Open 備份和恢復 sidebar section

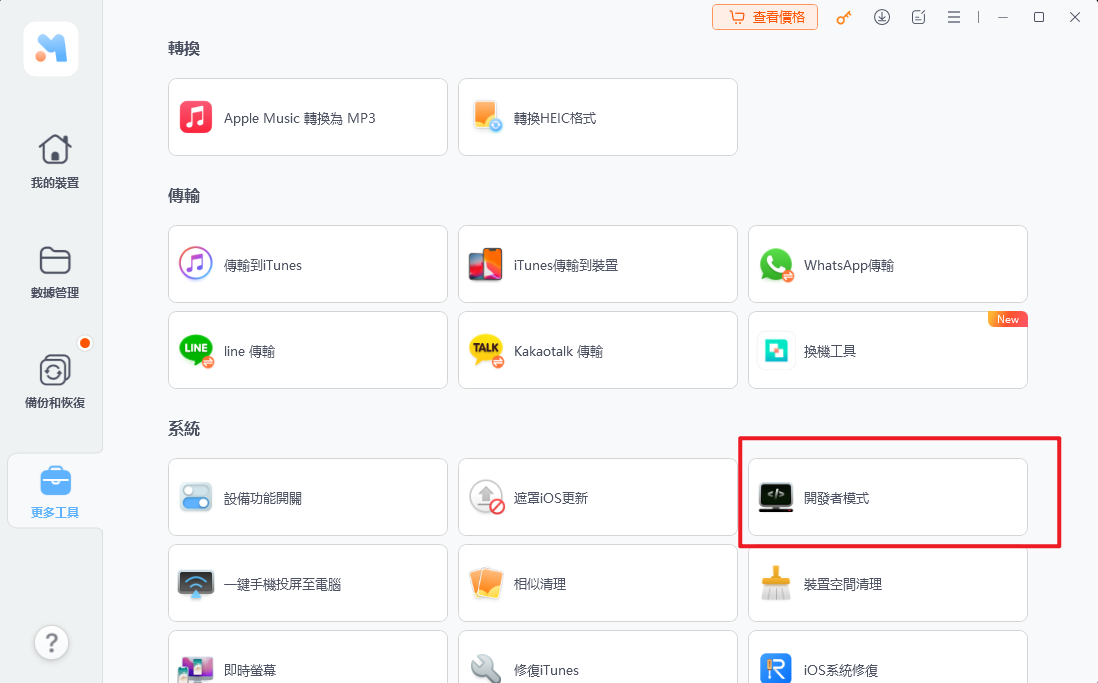55,382
